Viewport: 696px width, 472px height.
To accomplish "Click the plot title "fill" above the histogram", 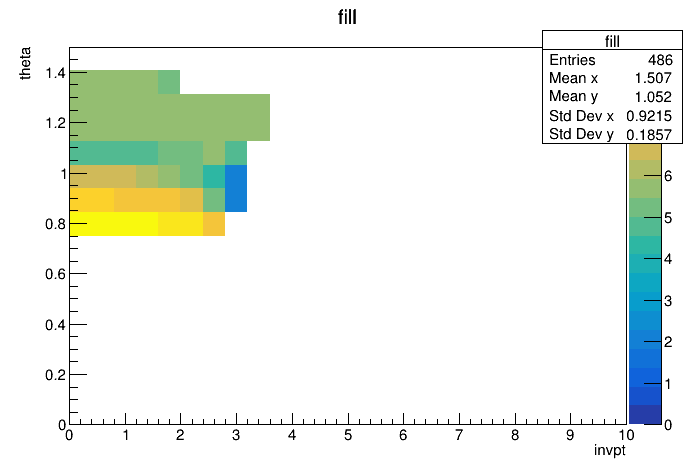I will (347, 17).
